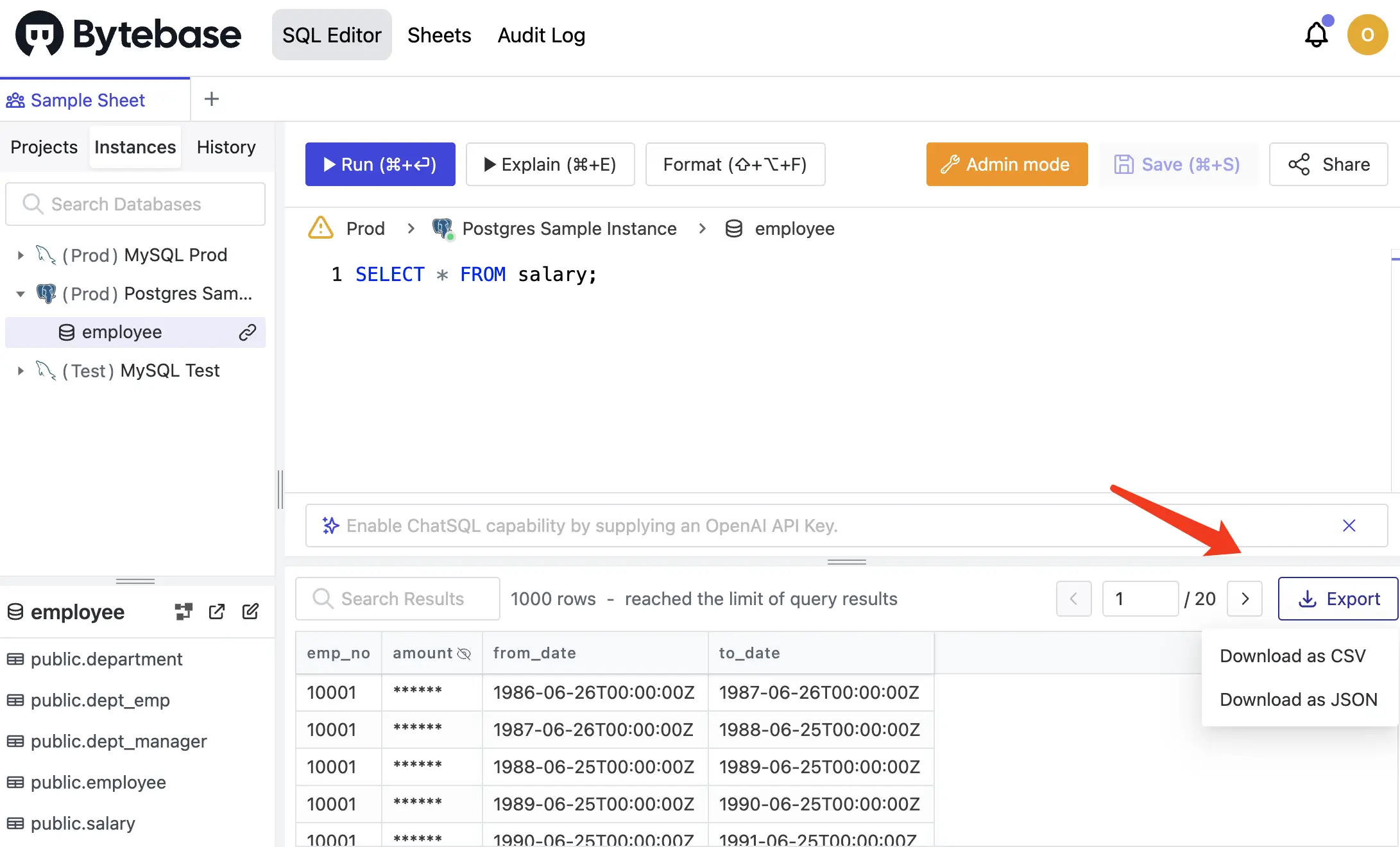Image resolution: width=1400 pixels, height=847 pixels.
Task: Click the page number input box
Action: point(1140,599)
